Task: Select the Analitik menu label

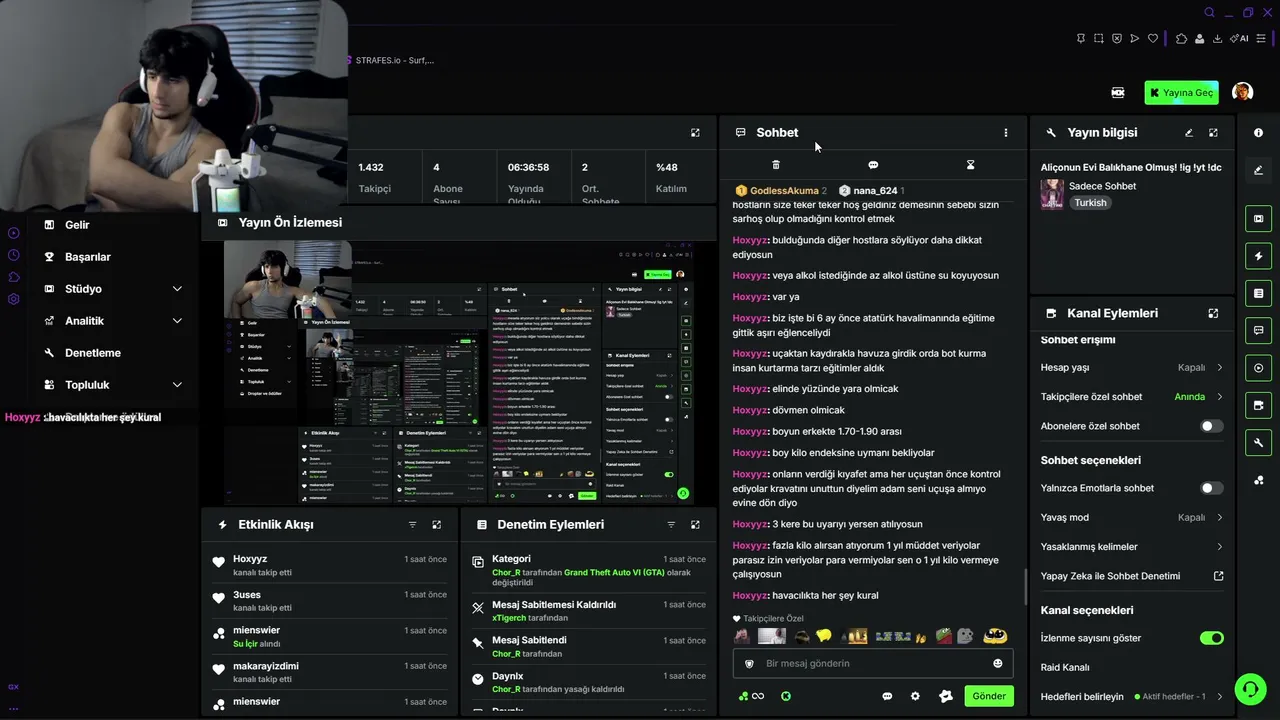Action: 84,321
